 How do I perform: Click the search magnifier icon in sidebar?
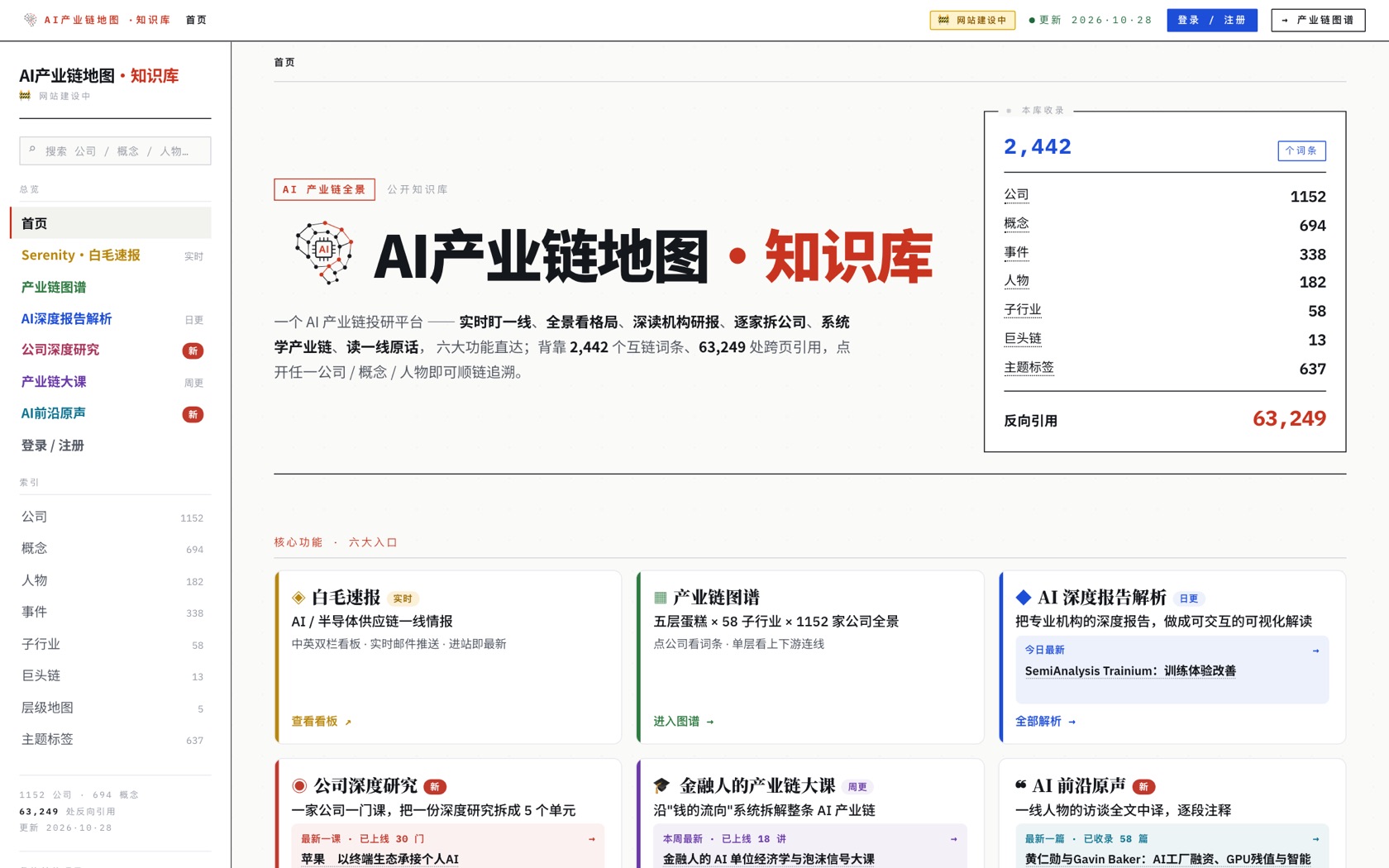[x=33, y=150]
